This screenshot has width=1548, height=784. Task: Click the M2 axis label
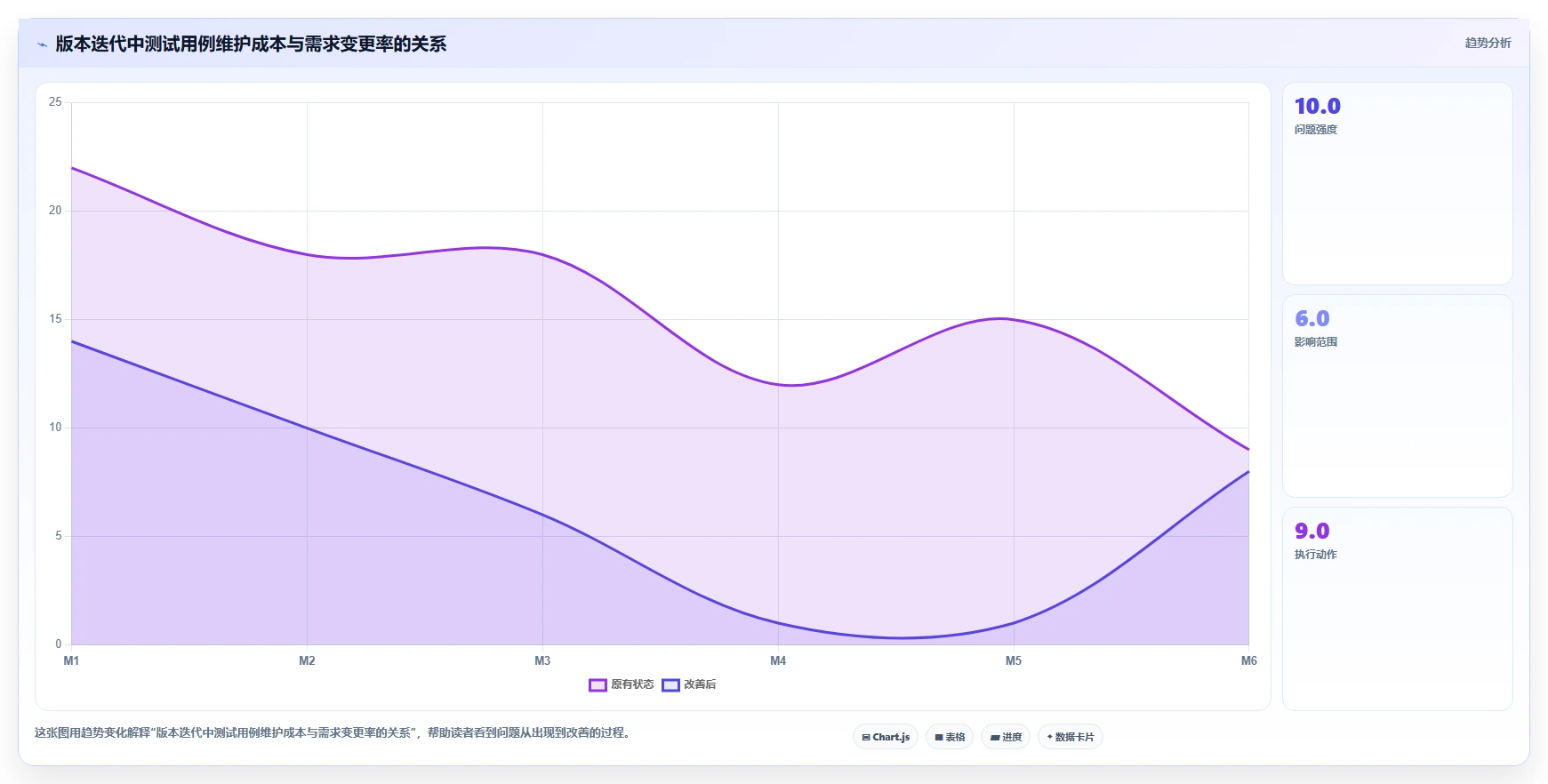tap(307, 660)
